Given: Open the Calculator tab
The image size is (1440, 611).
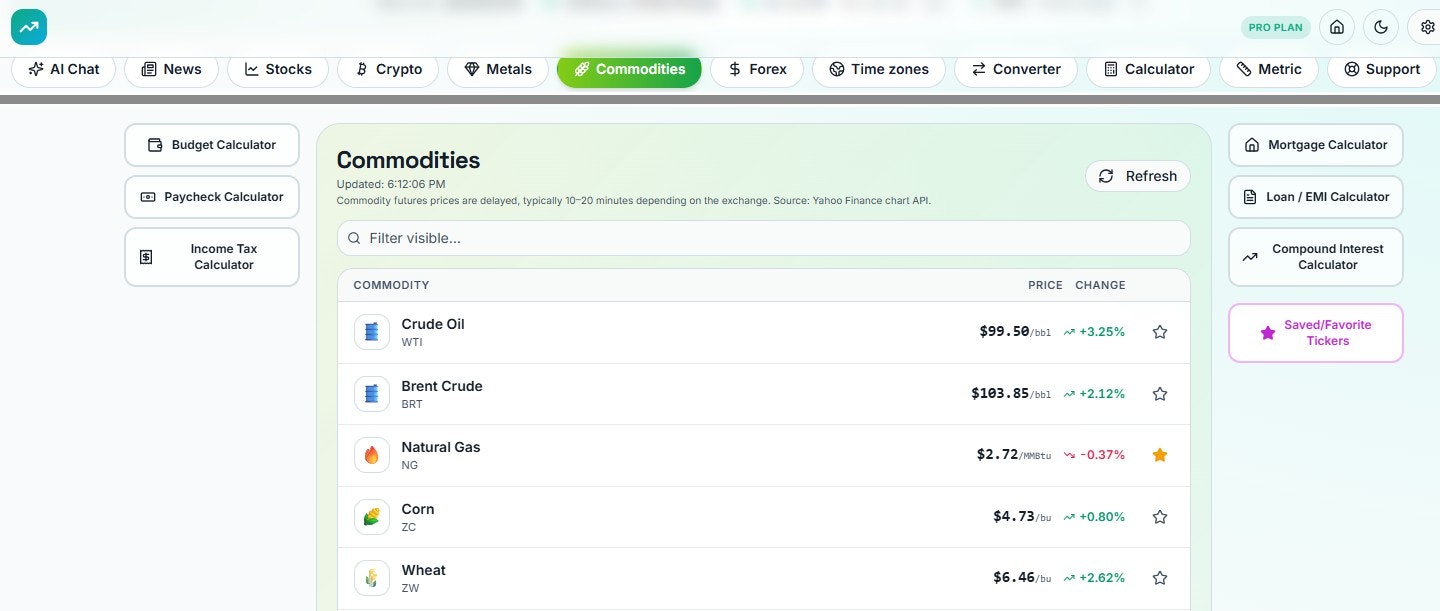Looking at the screenshot, I should point(1148,69).
